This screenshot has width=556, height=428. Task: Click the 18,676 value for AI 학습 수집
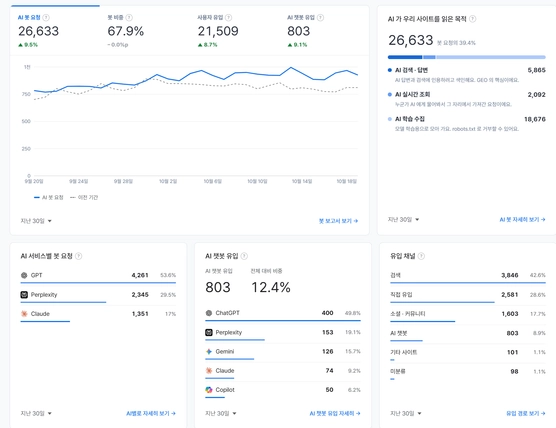[535, 119]
